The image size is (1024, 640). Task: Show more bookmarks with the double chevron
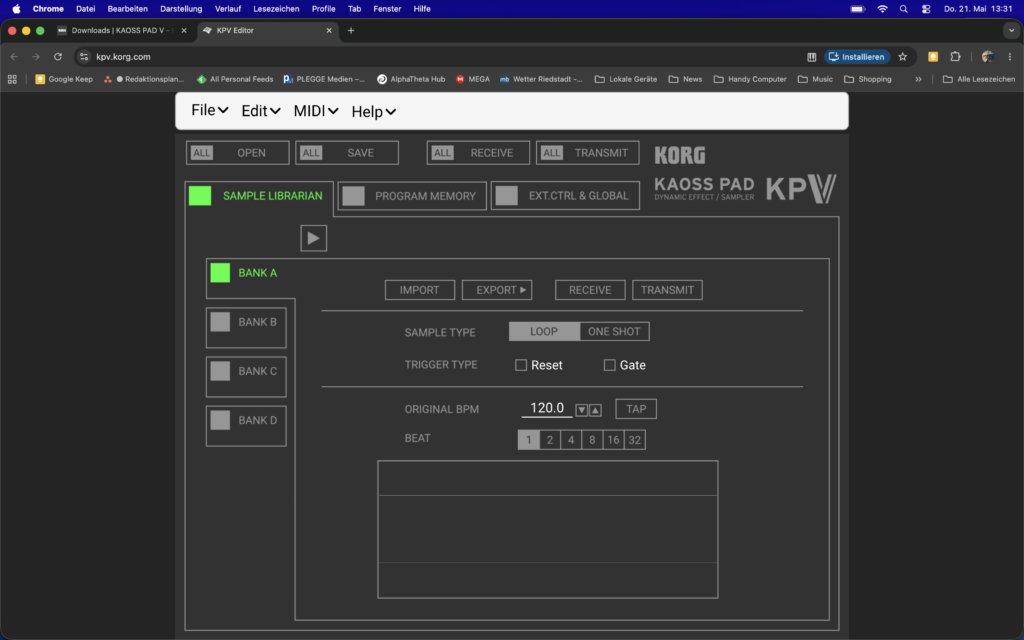tap(918, 79)
